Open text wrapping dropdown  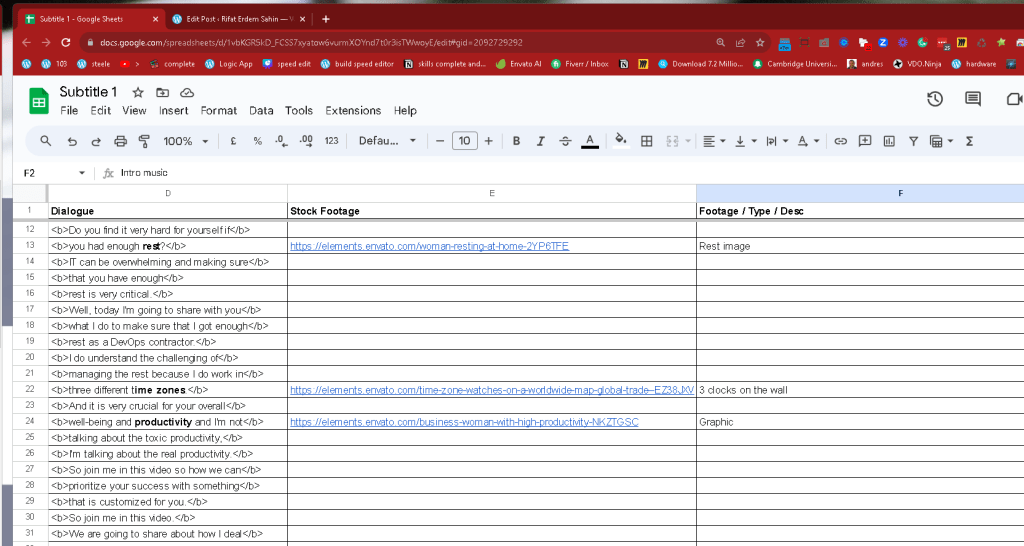776,141
